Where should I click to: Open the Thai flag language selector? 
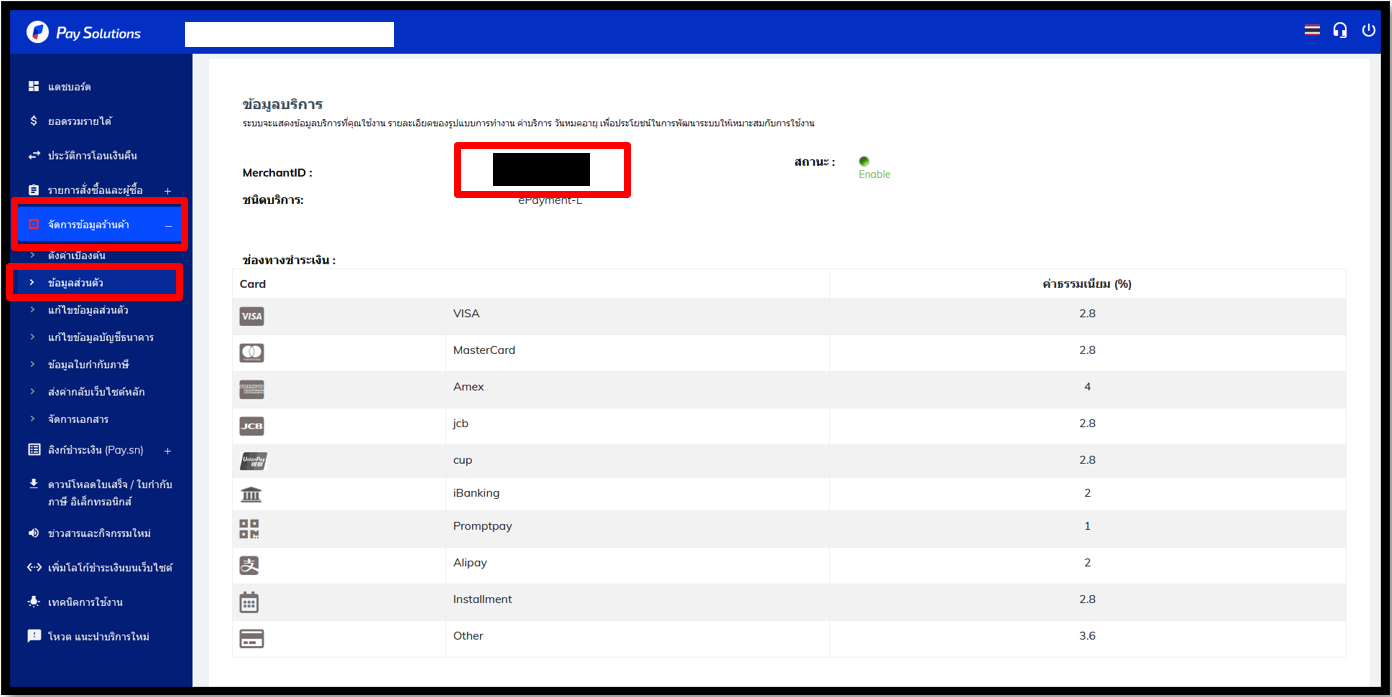[1312, 30]
